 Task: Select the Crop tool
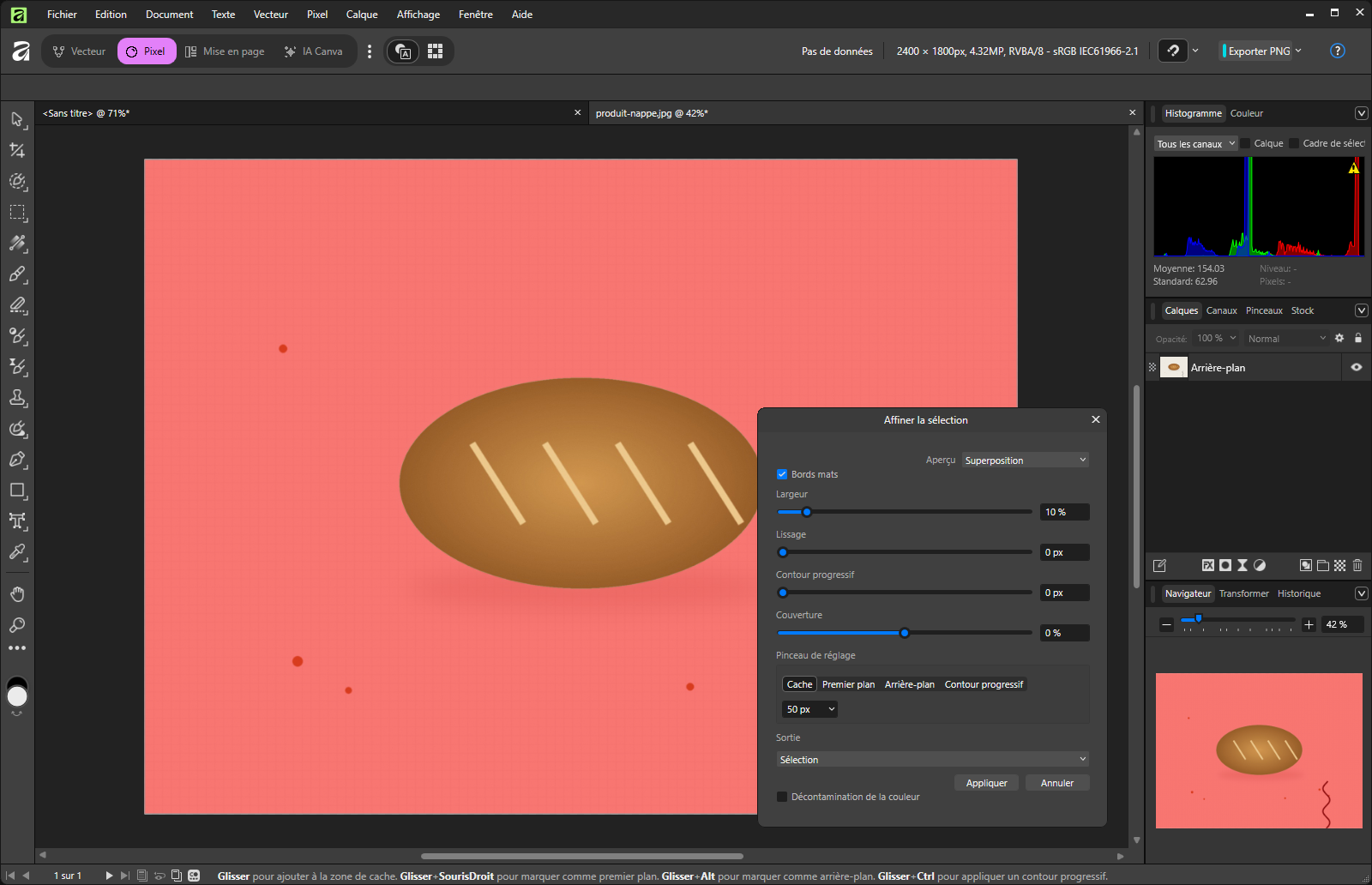click(17, 150)
